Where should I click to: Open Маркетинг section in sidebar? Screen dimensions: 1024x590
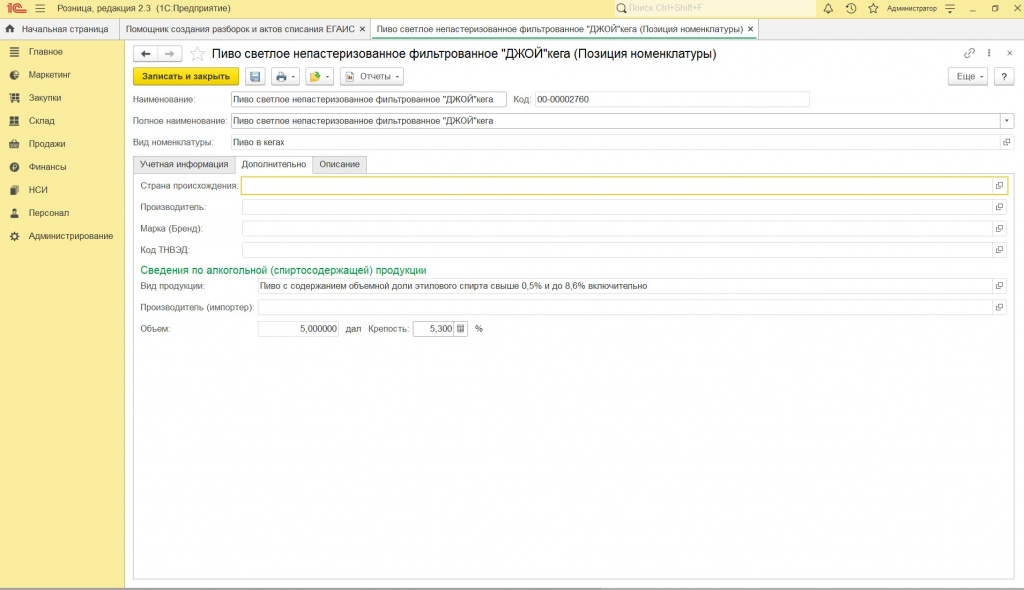tap(49, 74)
